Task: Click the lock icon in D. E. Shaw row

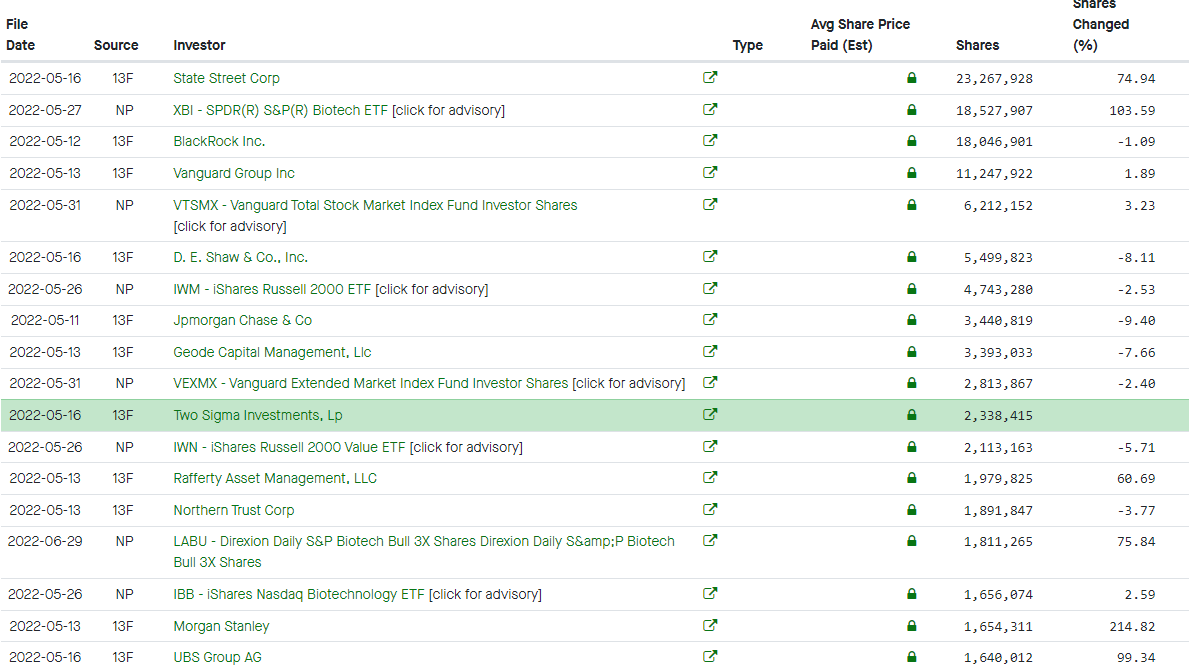Action: click(x=911, y=257)
